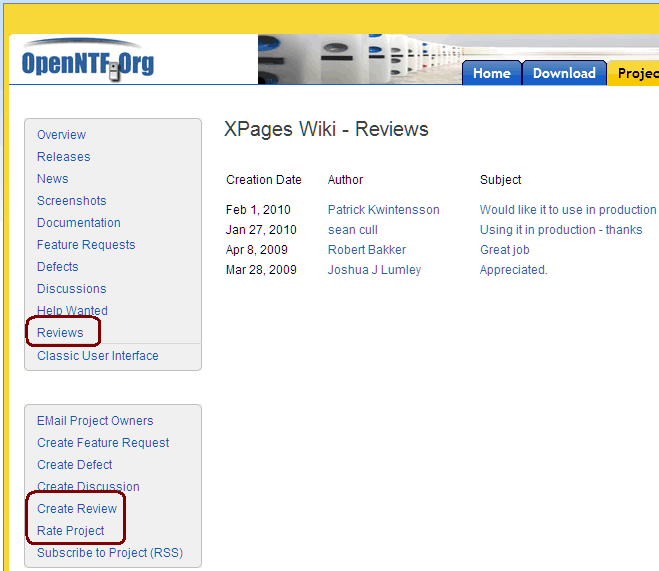Open the Discussions page
Image resolution: width=659 pixels, height=571 pixels.
click(x=71, y=289)
